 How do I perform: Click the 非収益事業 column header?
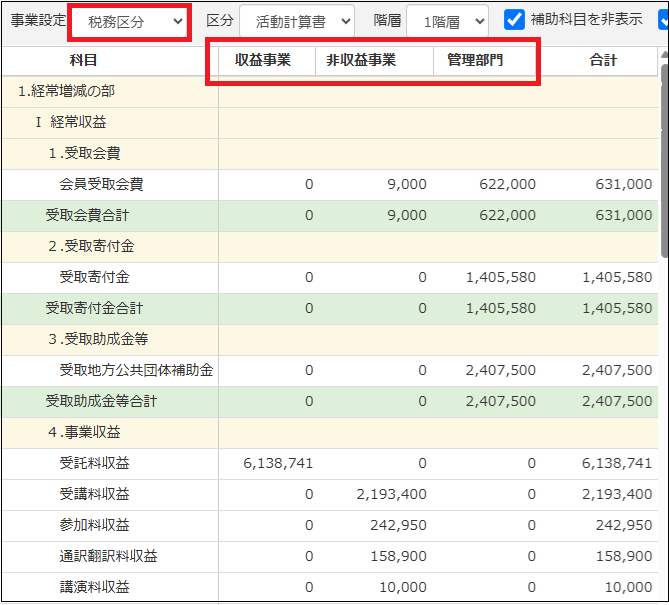(x=361, y=60)
